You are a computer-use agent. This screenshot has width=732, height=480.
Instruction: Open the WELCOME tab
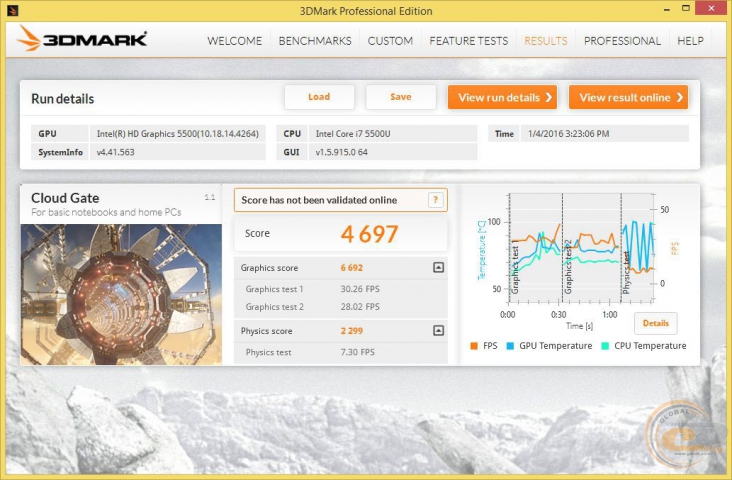coord(234,41)
